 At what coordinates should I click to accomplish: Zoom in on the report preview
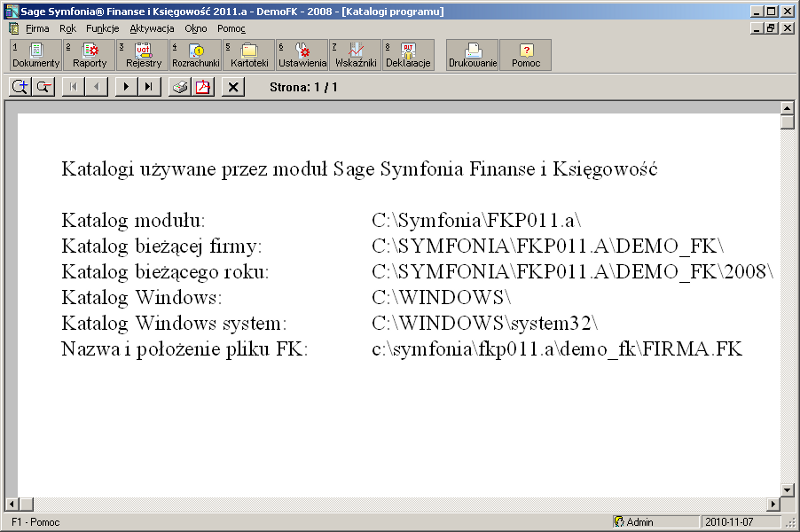point(19,87)
